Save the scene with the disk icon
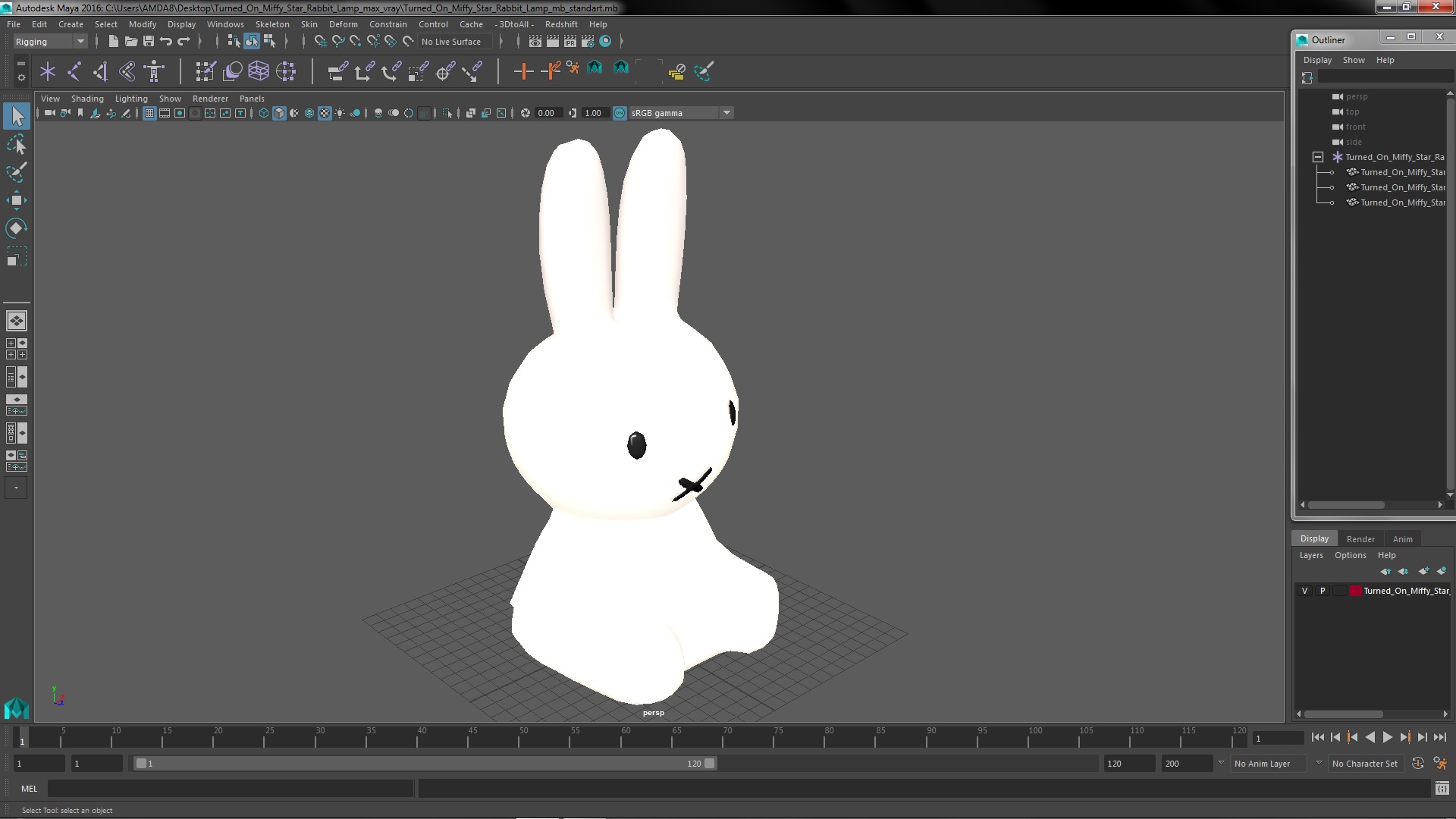Screen dimensions: 1456x819 point(149,41)
